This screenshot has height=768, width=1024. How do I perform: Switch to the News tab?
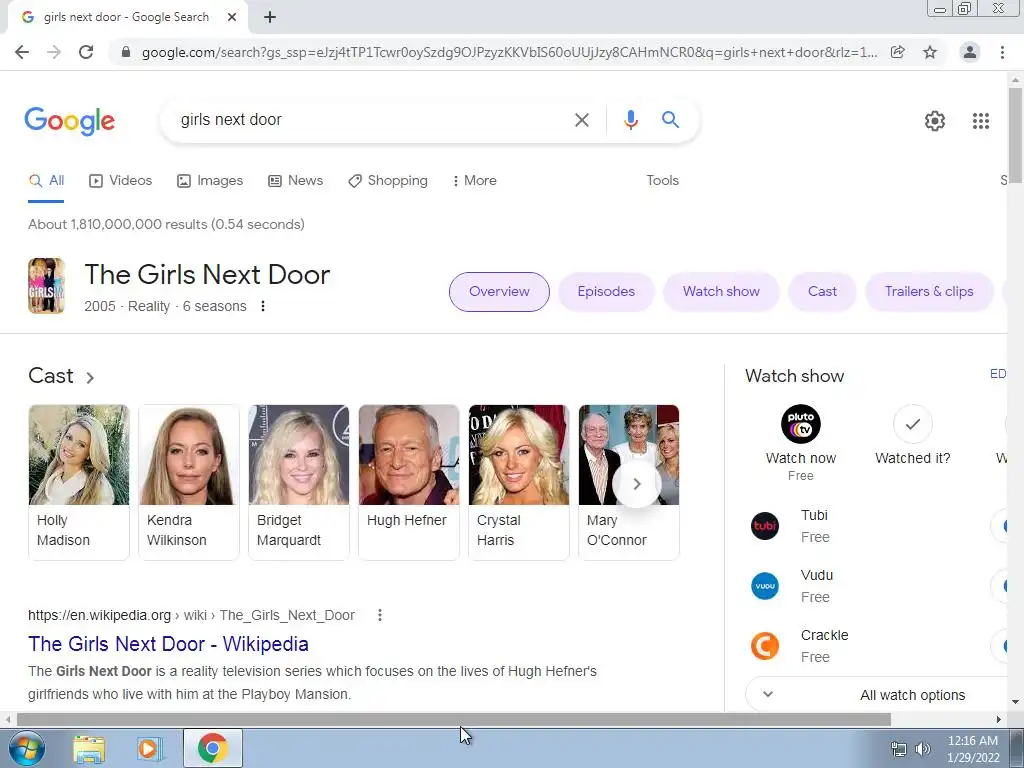[x=296, y=181]
